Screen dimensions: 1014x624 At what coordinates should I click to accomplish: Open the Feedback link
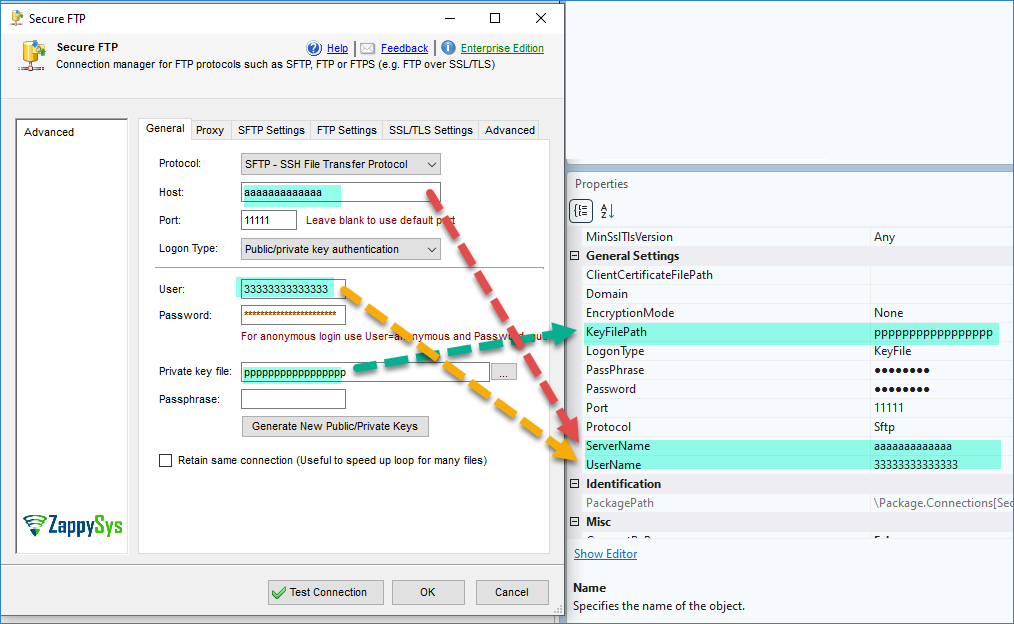pos(404,48)
